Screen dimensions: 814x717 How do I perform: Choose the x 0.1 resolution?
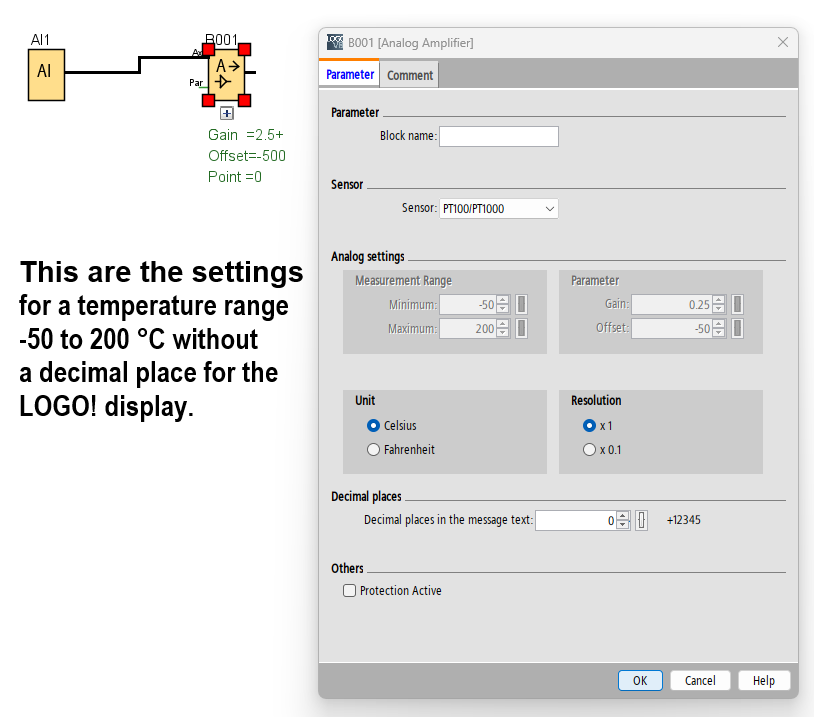point(589,449)
